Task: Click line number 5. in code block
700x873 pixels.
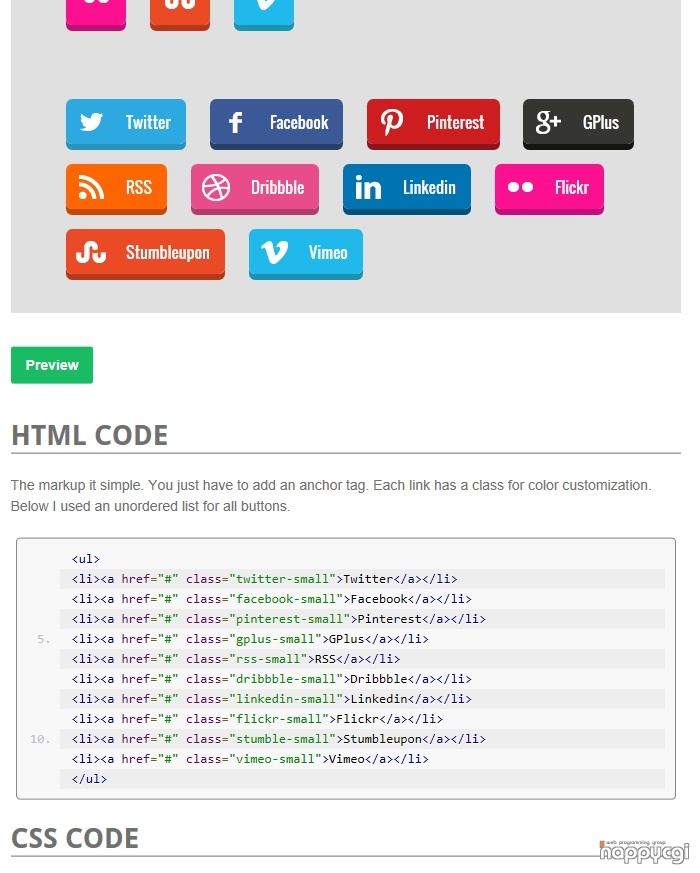Action: click(43, 639)
